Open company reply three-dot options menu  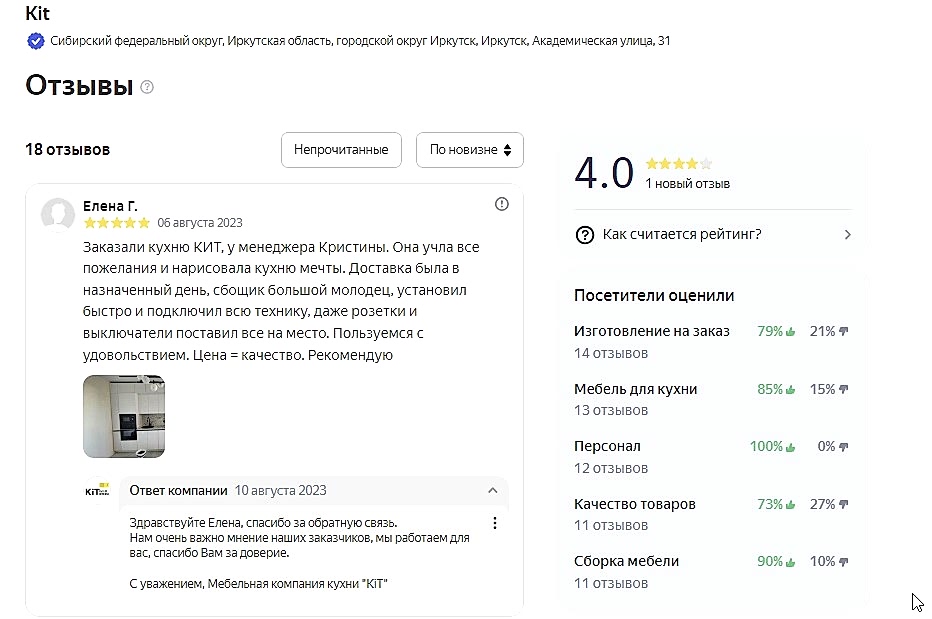tap(495, 523)
